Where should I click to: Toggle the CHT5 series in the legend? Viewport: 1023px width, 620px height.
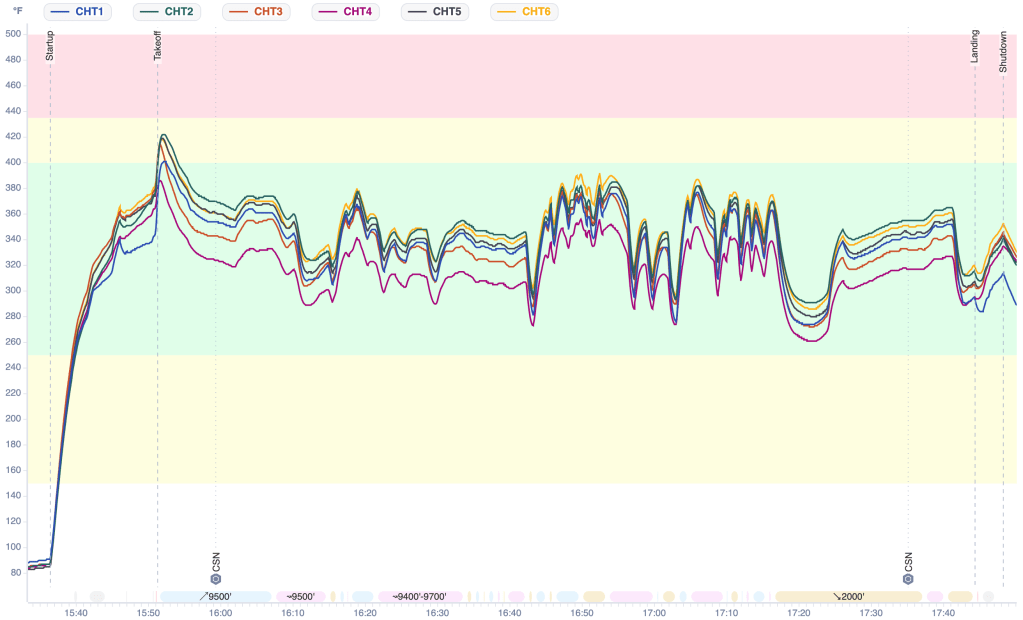[435, 12]
